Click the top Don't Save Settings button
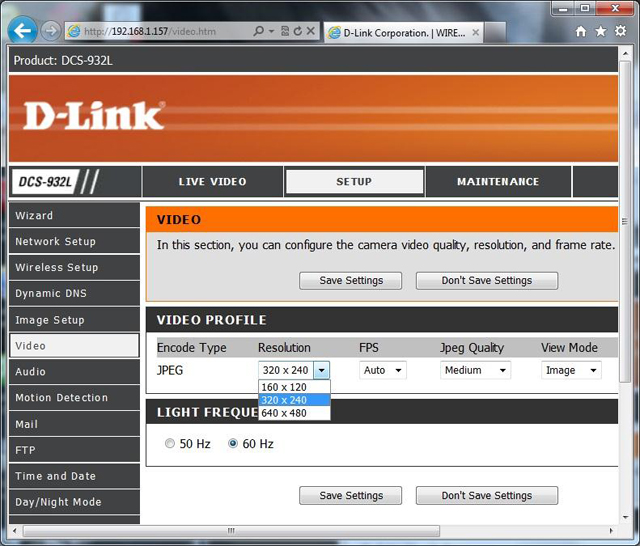The width and height of the screenshot is (640, 546). pos(487,281)
